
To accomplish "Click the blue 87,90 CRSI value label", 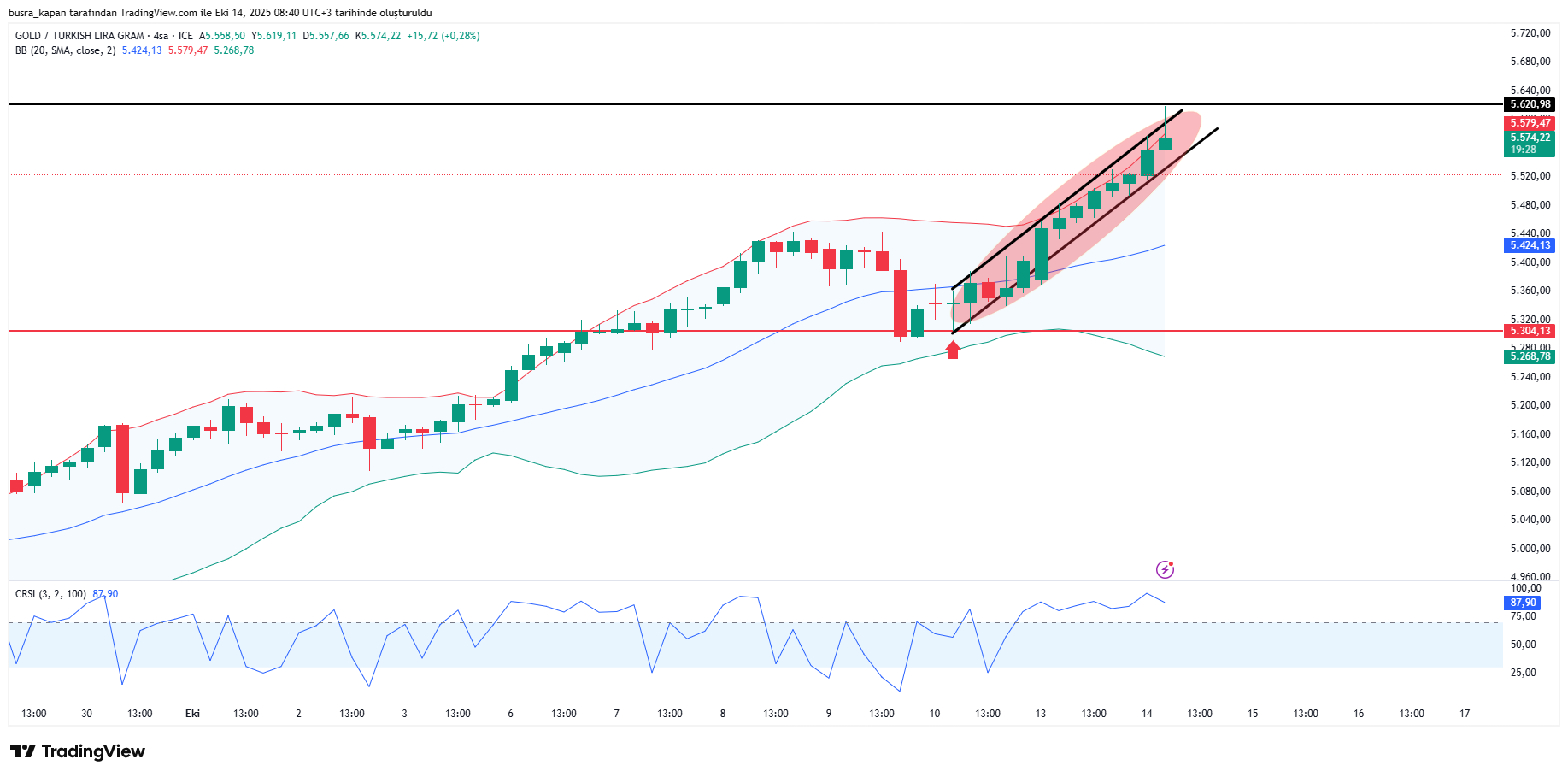I will coord(1522,603).
